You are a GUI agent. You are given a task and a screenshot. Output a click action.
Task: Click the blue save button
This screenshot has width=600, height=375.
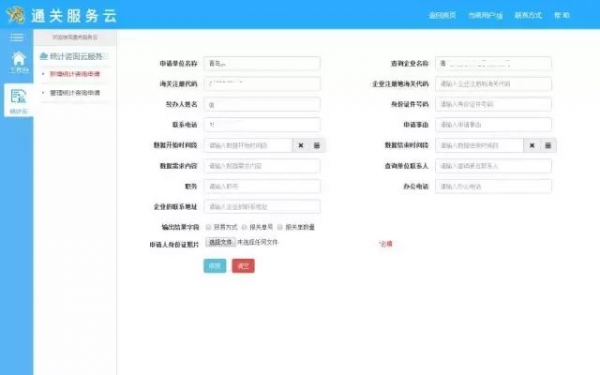click(215, 266)
